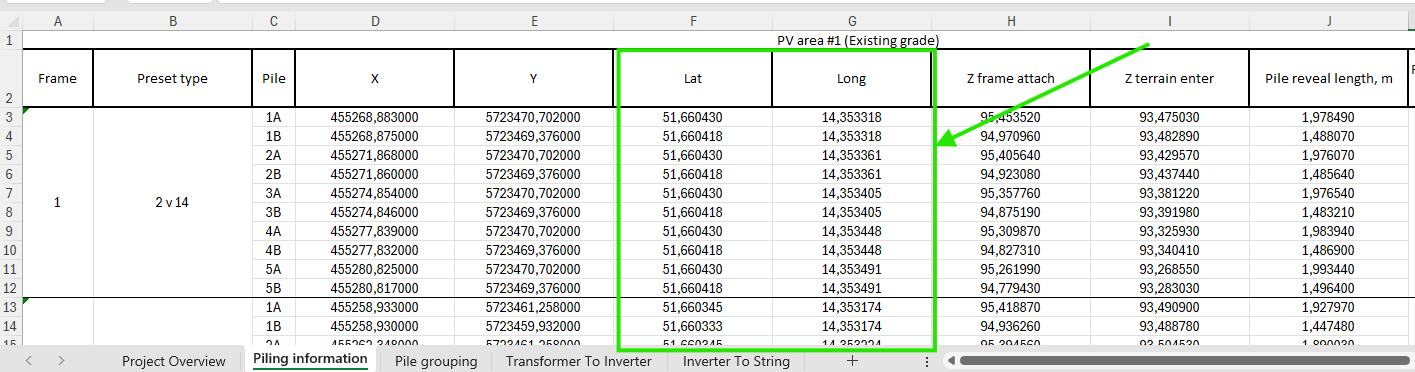Click pile reveal value '1,978490'
Image resolution: width=1415 pixels, height=372 pixels.
(x=1329, y=118)
